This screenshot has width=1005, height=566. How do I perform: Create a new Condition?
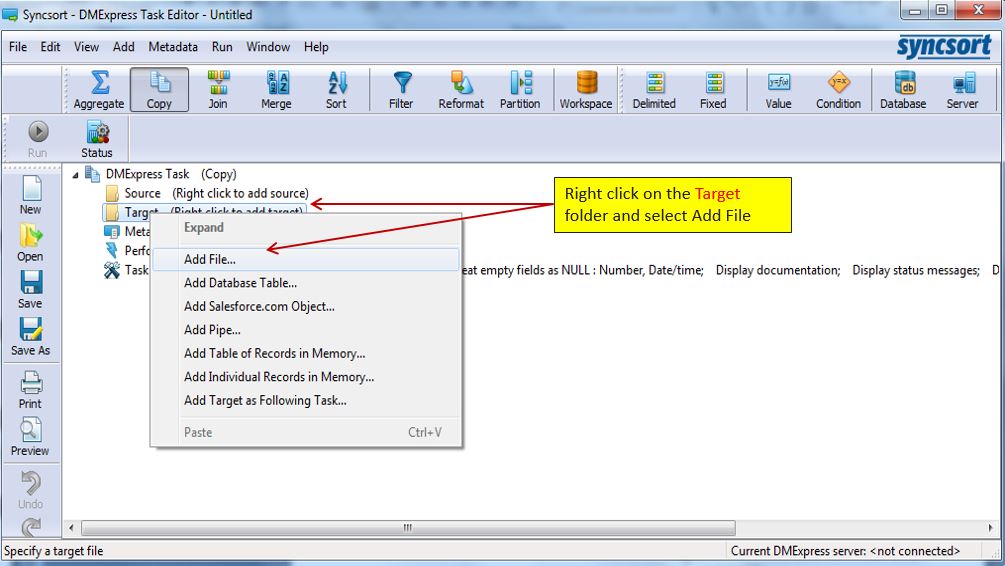click(838, 90)
